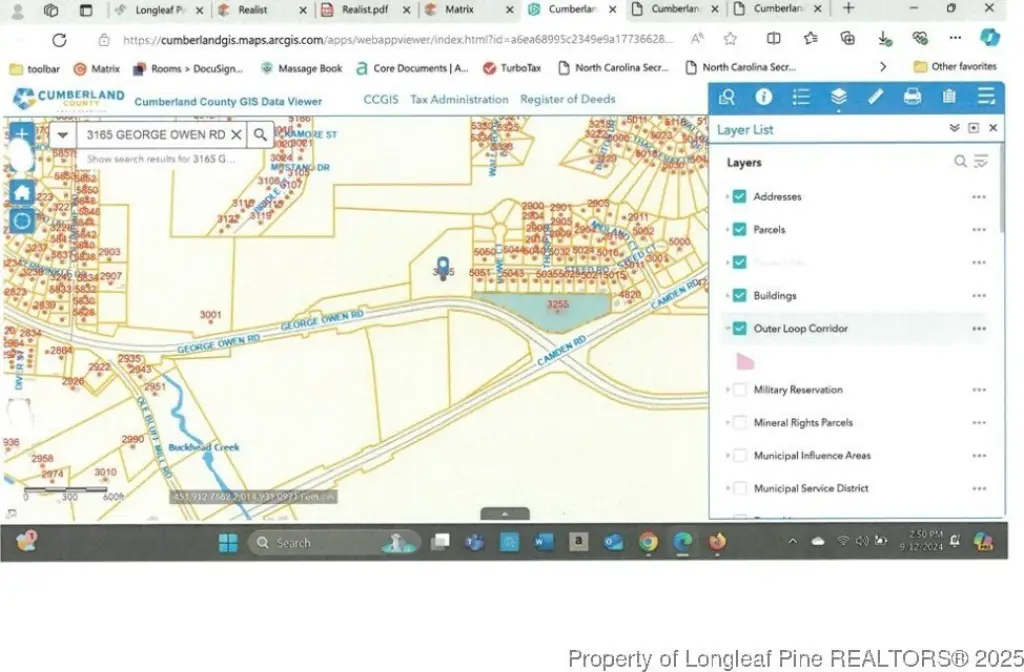Click the map Home extent button
This screenshot has width=1024, height=672.
coord(22,193)
